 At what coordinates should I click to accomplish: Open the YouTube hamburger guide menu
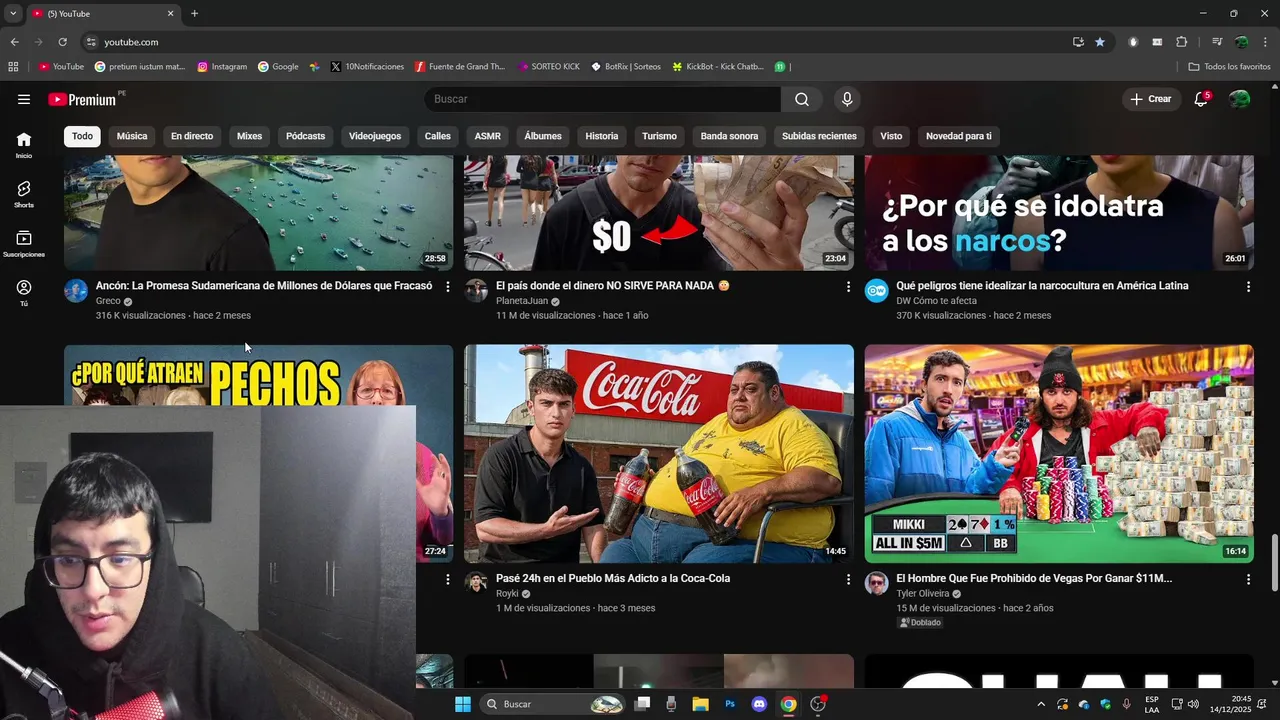click(x=24, y=99)
